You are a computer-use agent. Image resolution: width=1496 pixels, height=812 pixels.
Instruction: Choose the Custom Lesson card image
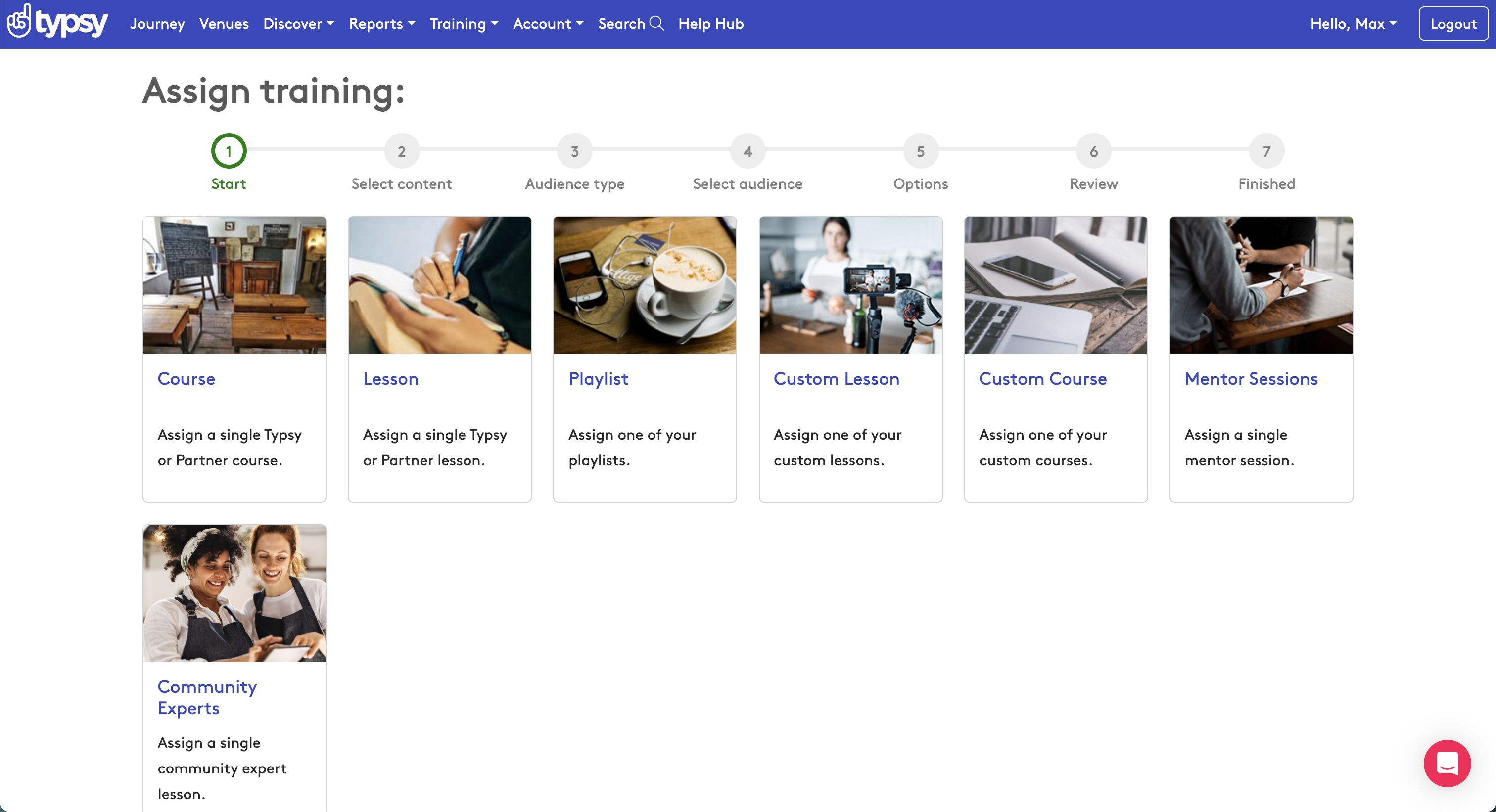point(850,285)
